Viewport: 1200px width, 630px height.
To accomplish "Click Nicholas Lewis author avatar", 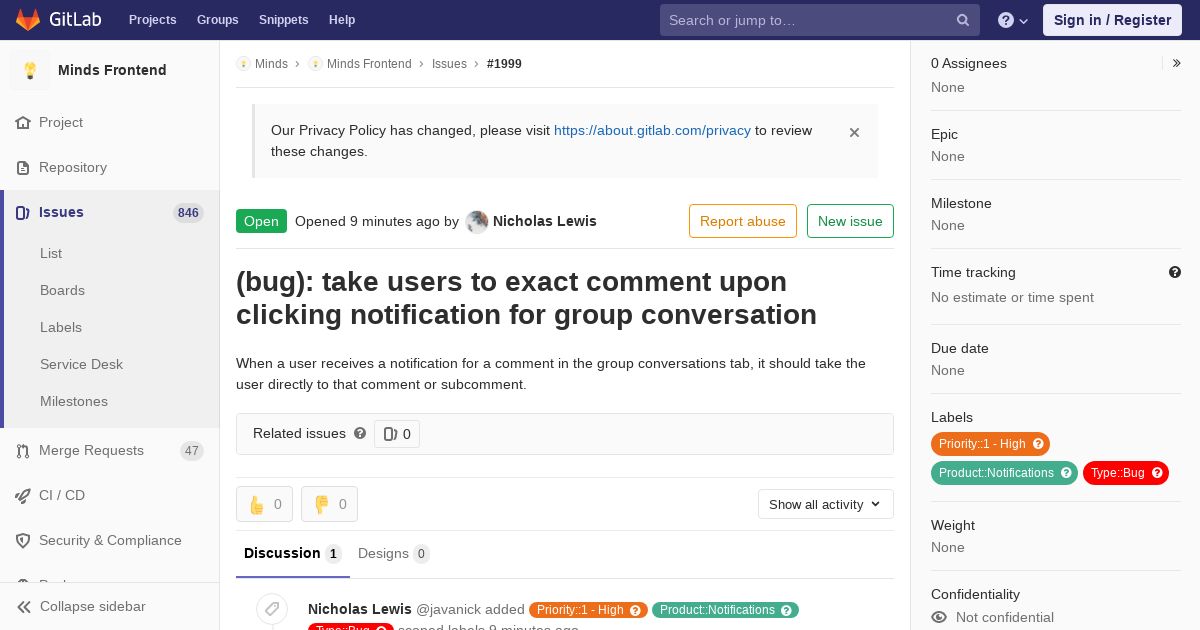I will pos(477,222).
